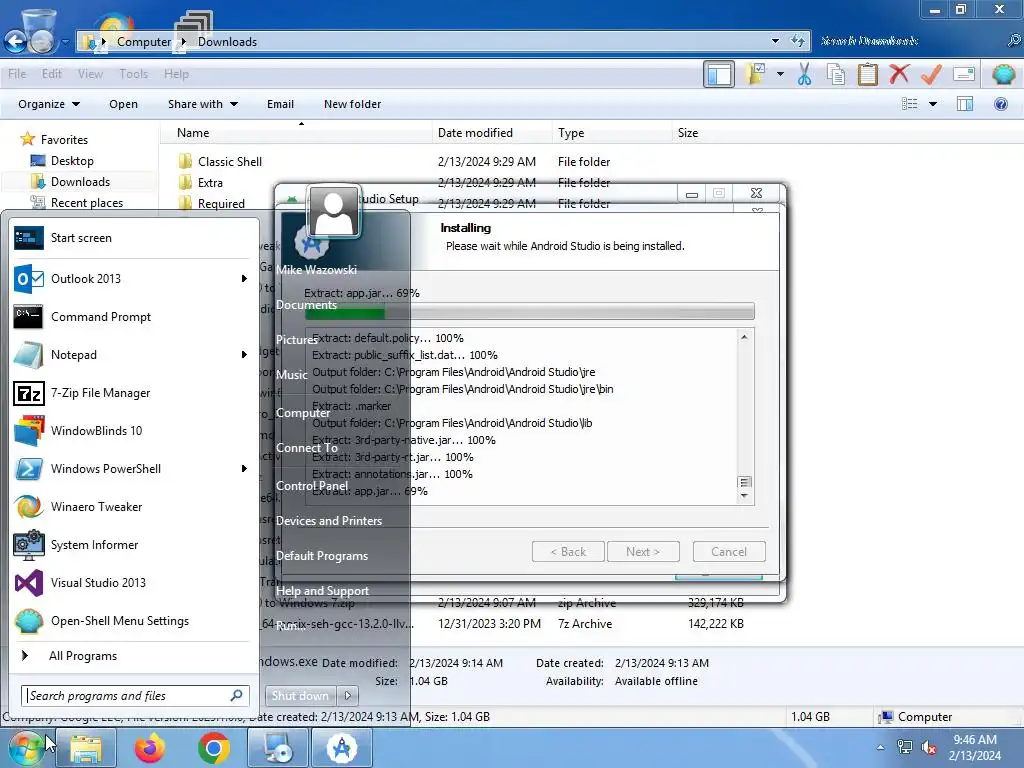The width and height of the screenshot is (1024, 768).
Task: Expand the Organize dropdown
Action: point(49,104)
